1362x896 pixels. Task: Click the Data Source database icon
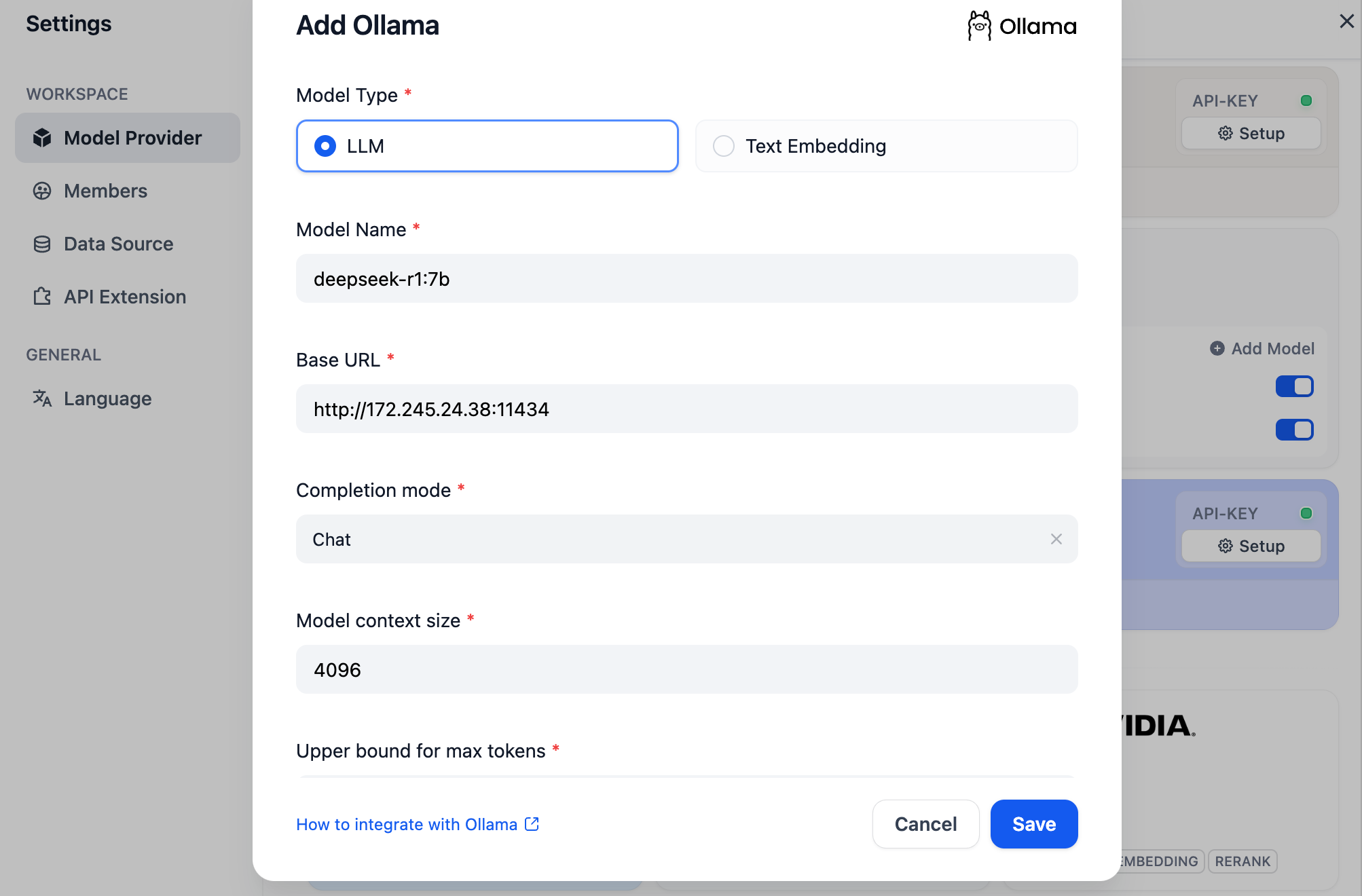[x=42, y=244]
